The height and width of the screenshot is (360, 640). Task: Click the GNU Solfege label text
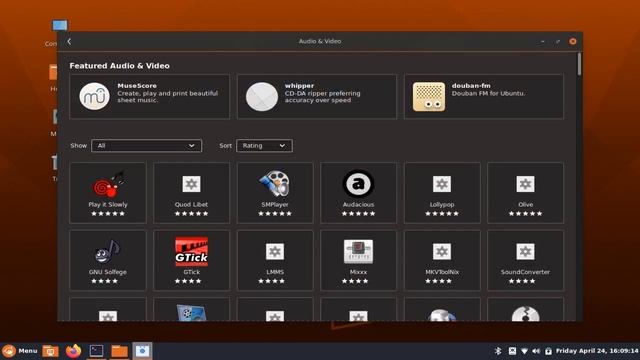[108, 272]
